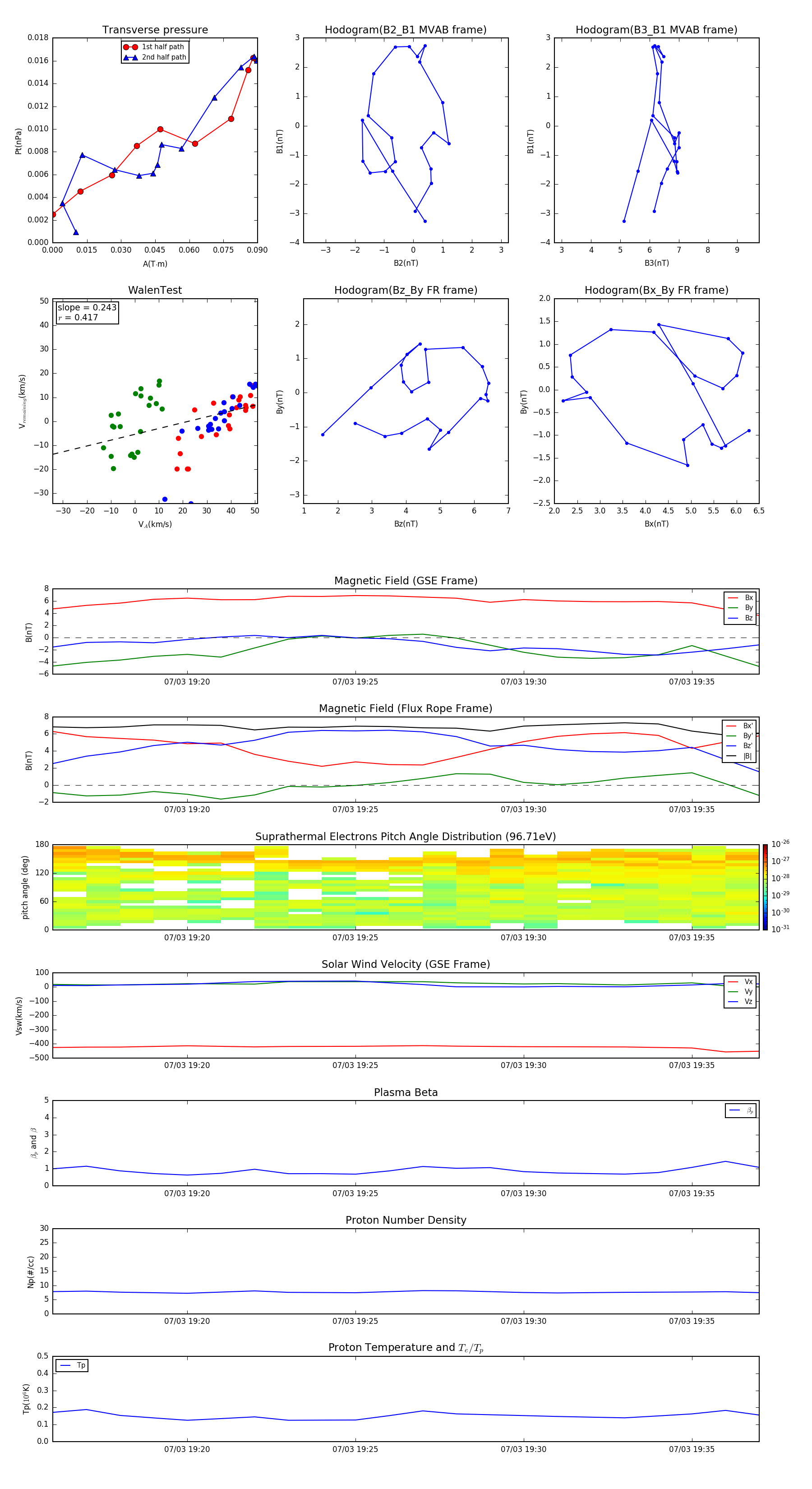
Task: Select 'Vz' in solar wind velocity legend
Action: [741, 1002]
